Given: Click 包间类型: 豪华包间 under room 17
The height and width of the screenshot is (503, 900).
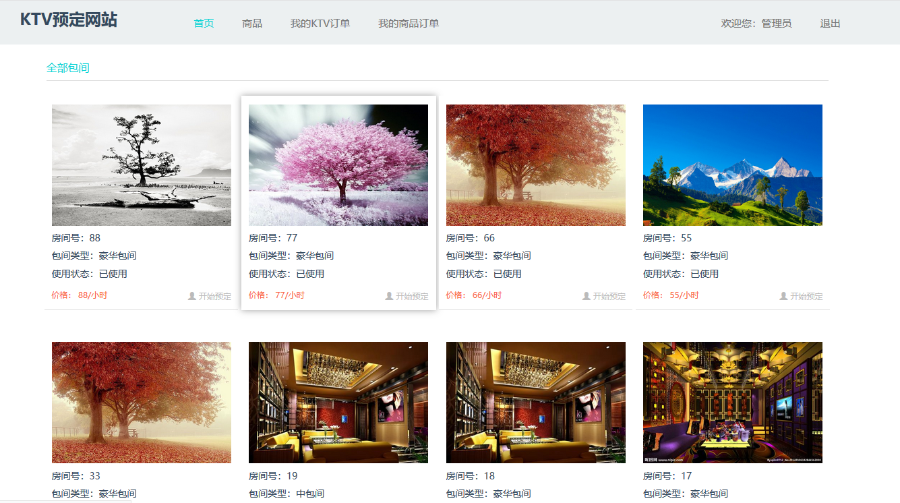Looking at the screenshot, I should tap(685, 494).
